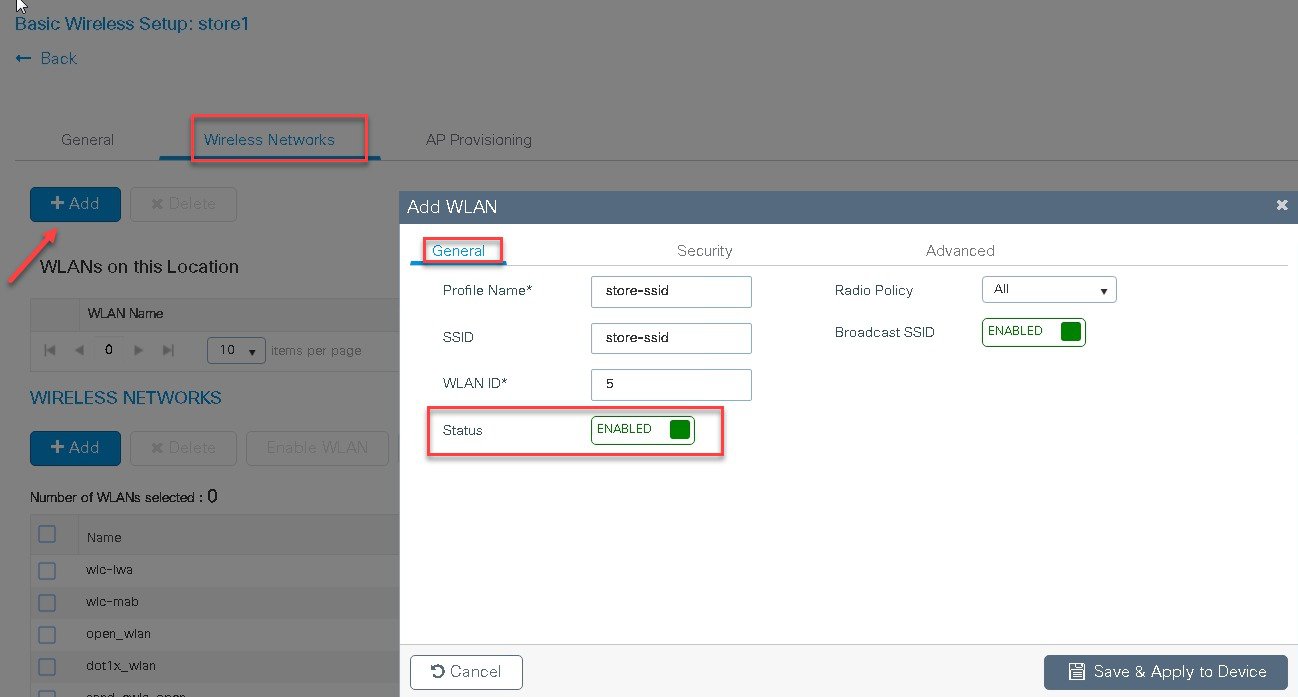Image resolution: width=1298 pixels, height=697 pixels.
Task: Click Delete above WLANs on this Location
Action: tap(183, 204)
